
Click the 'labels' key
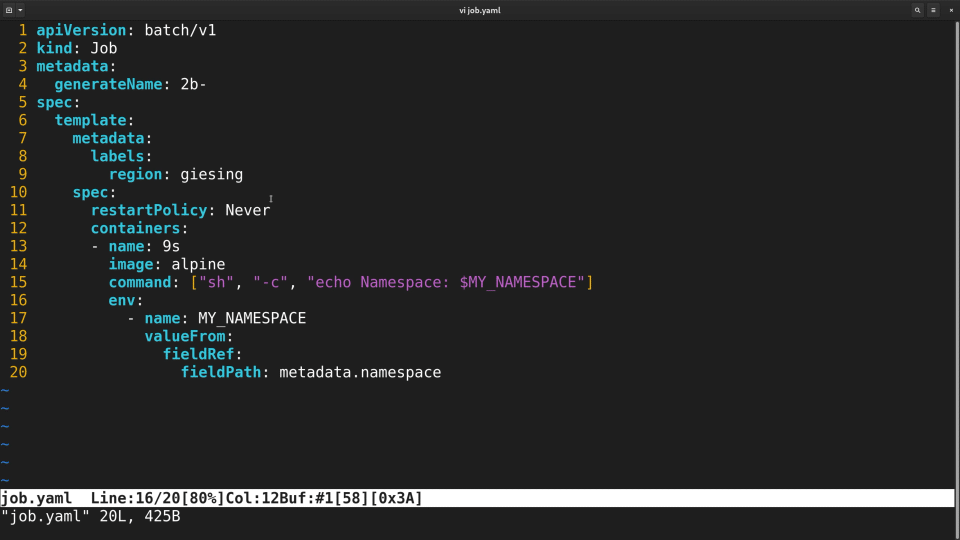point(117,156)
